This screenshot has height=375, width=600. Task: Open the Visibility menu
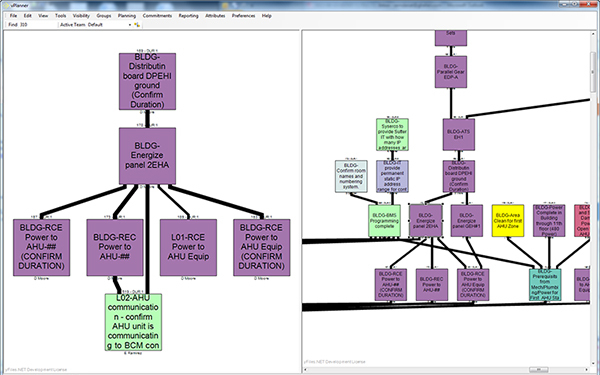click(x=81, y=16)
